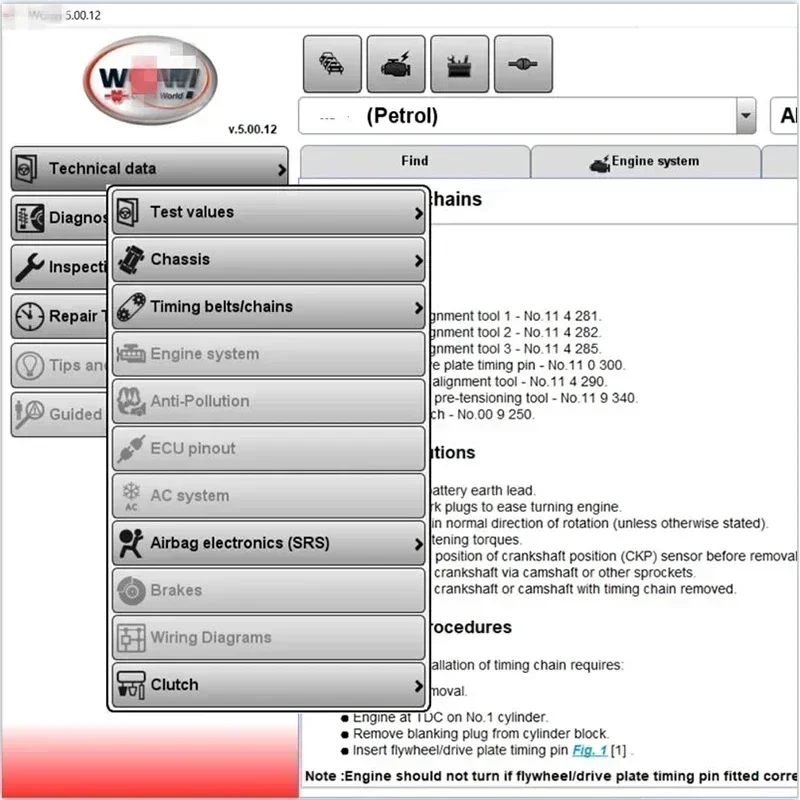Select the engine diagnostics lightning toolbar icon

click(396, 62)
